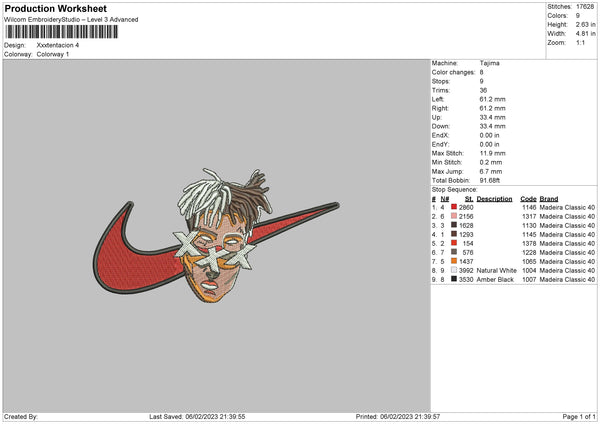
Task: Click the 'Wilcom EmbroideryStudio – Level 3 Advanced' text
Action: click(71, 20)
